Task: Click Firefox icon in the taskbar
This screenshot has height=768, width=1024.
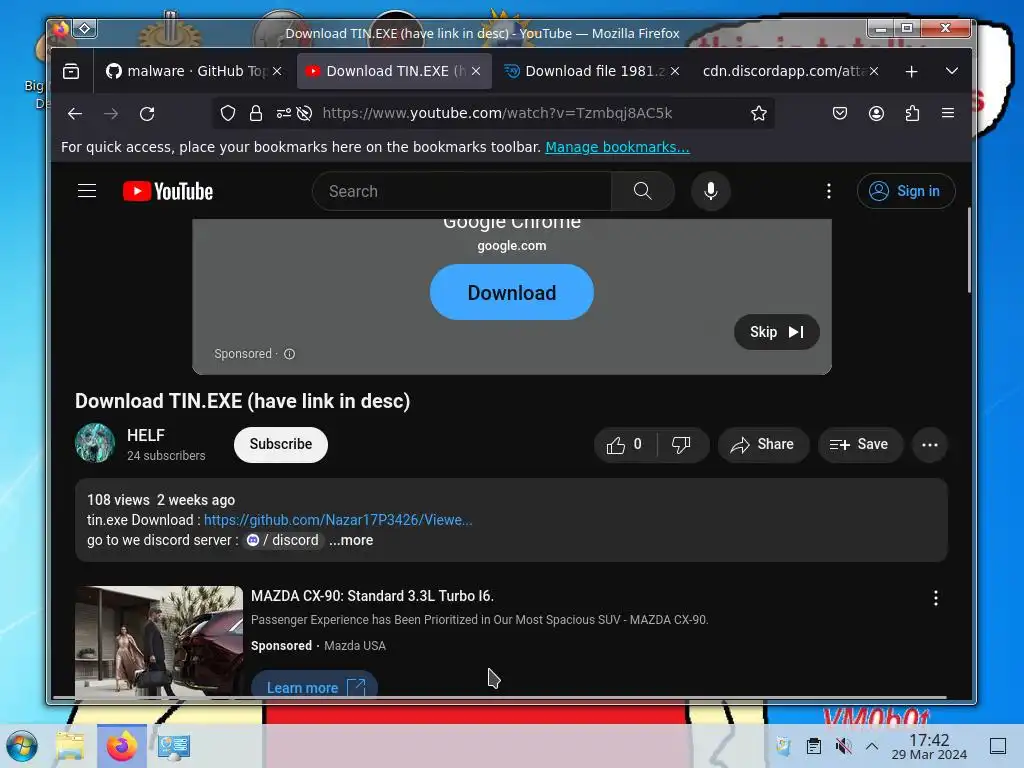Action: 122,746
